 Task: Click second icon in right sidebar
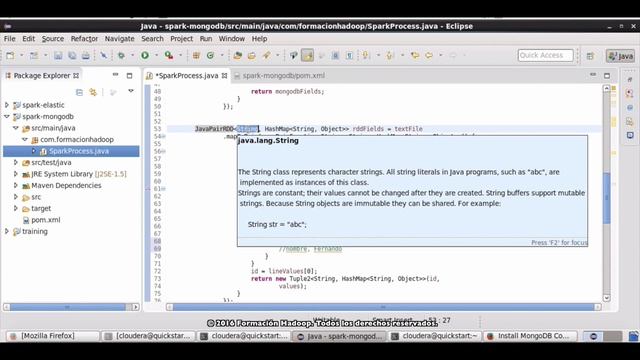[x=629, y=93]
